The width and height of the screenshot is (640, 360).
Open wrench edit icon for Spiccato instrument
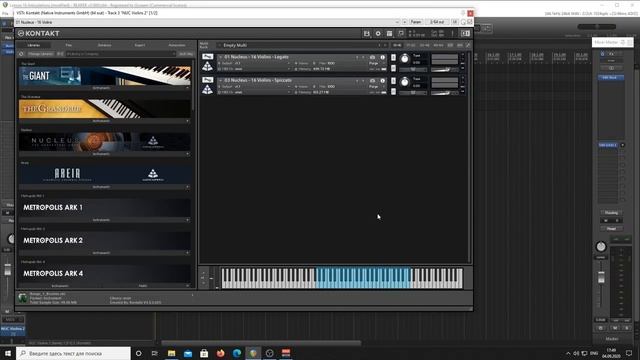pyautogui.click(x=207, y=80)
